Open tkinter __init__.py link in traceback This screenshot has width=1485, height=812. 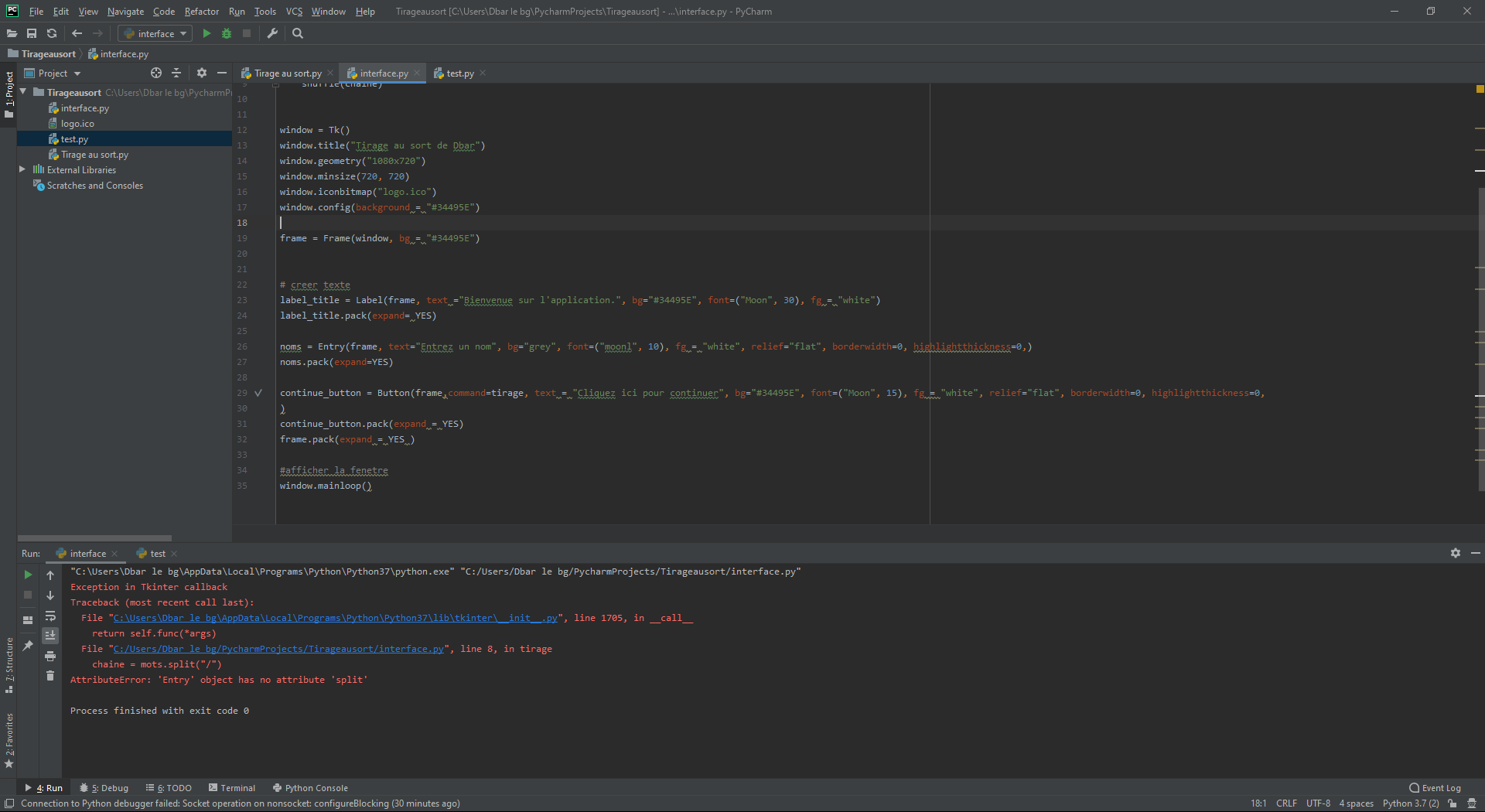(335, 618)
